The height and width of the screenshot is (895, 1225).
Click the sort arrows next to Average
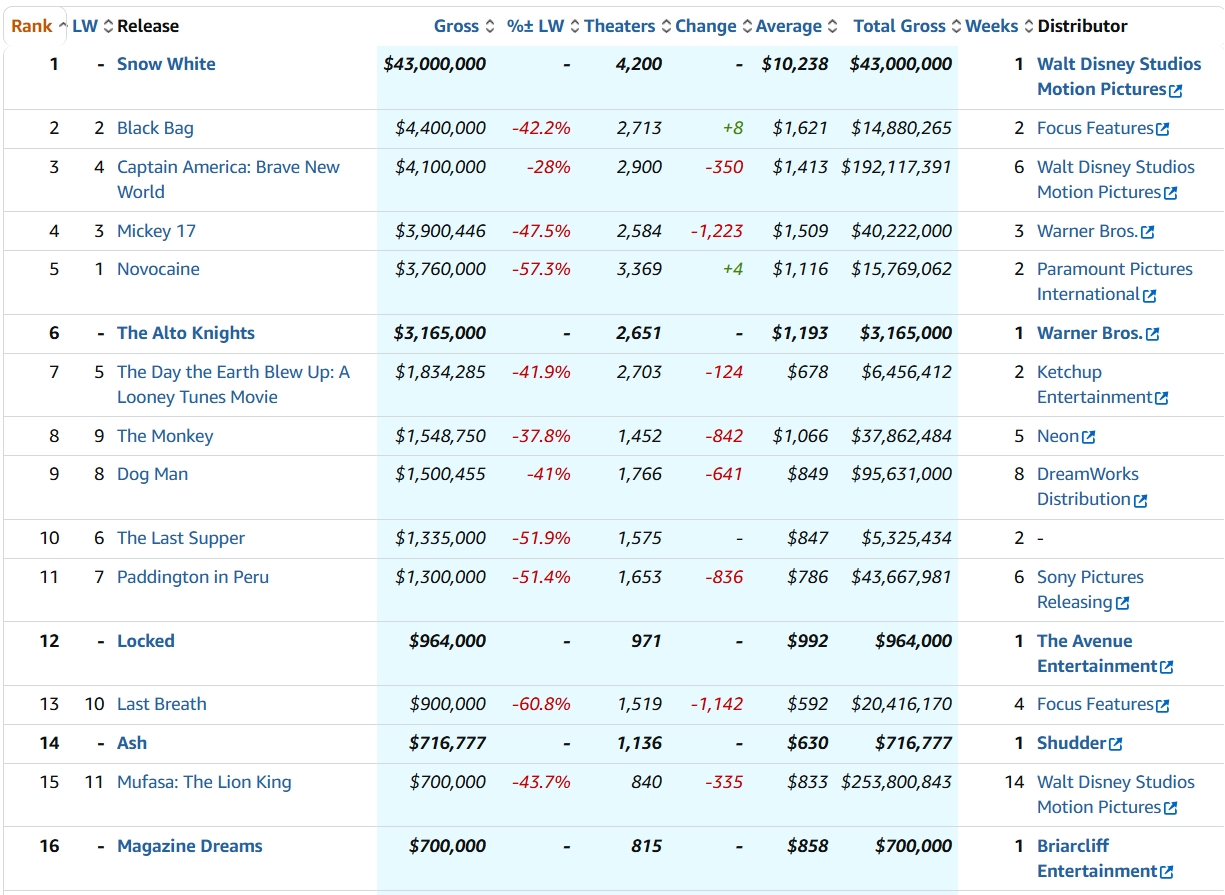click(832, 26)
